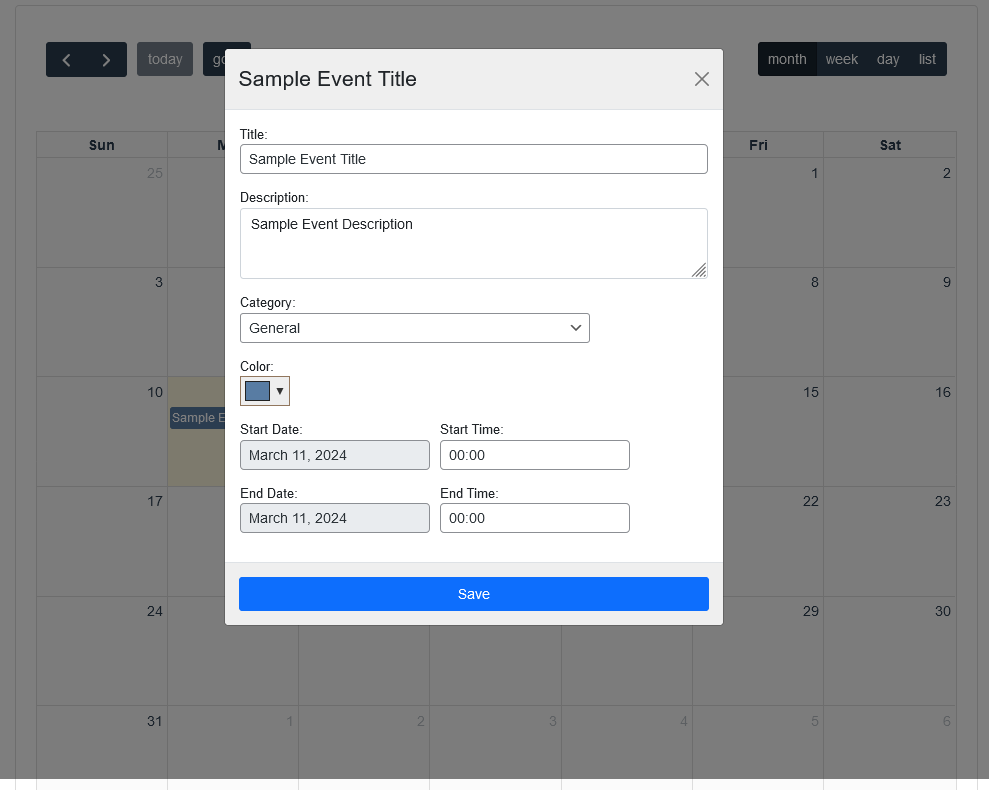The height and width of the screenshot is (790, 989).
Task: Focus the Title text field
Action: coord(474,159)
